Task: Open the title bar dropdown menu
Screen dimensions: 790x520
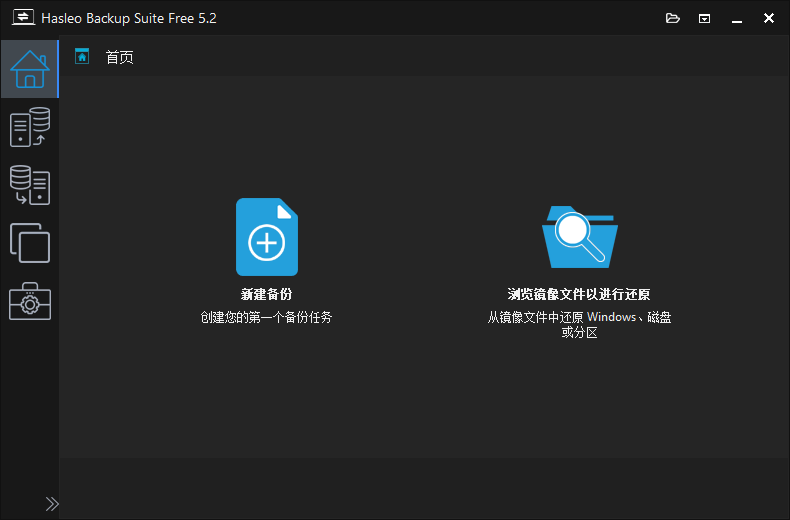Action: (x=704, y=18)
